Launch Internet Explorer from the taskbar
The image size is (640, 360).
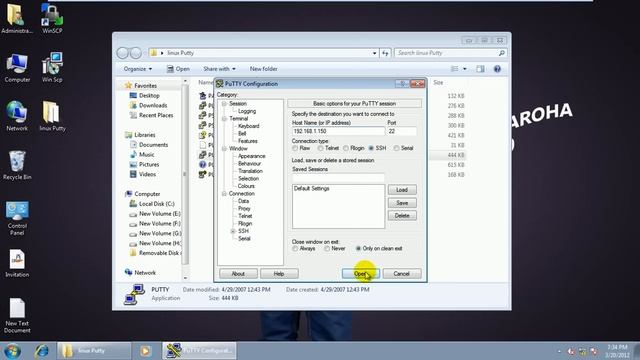pos(41,351)
